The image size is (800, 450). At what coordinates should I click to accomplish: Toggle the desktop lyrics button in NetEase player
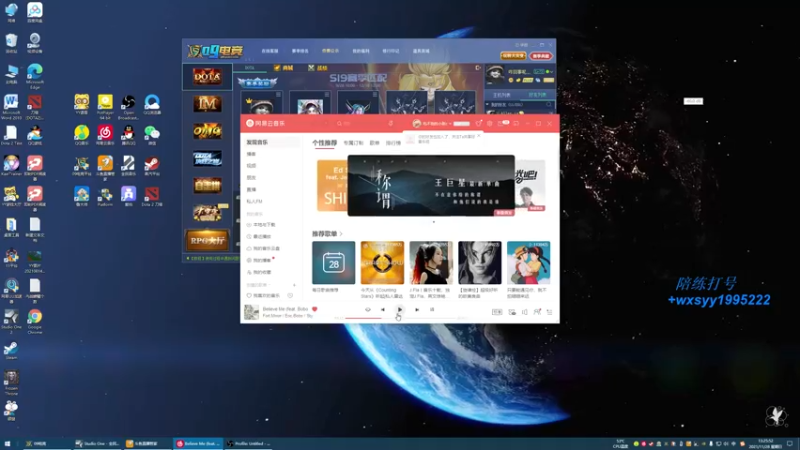click(432, 310)
